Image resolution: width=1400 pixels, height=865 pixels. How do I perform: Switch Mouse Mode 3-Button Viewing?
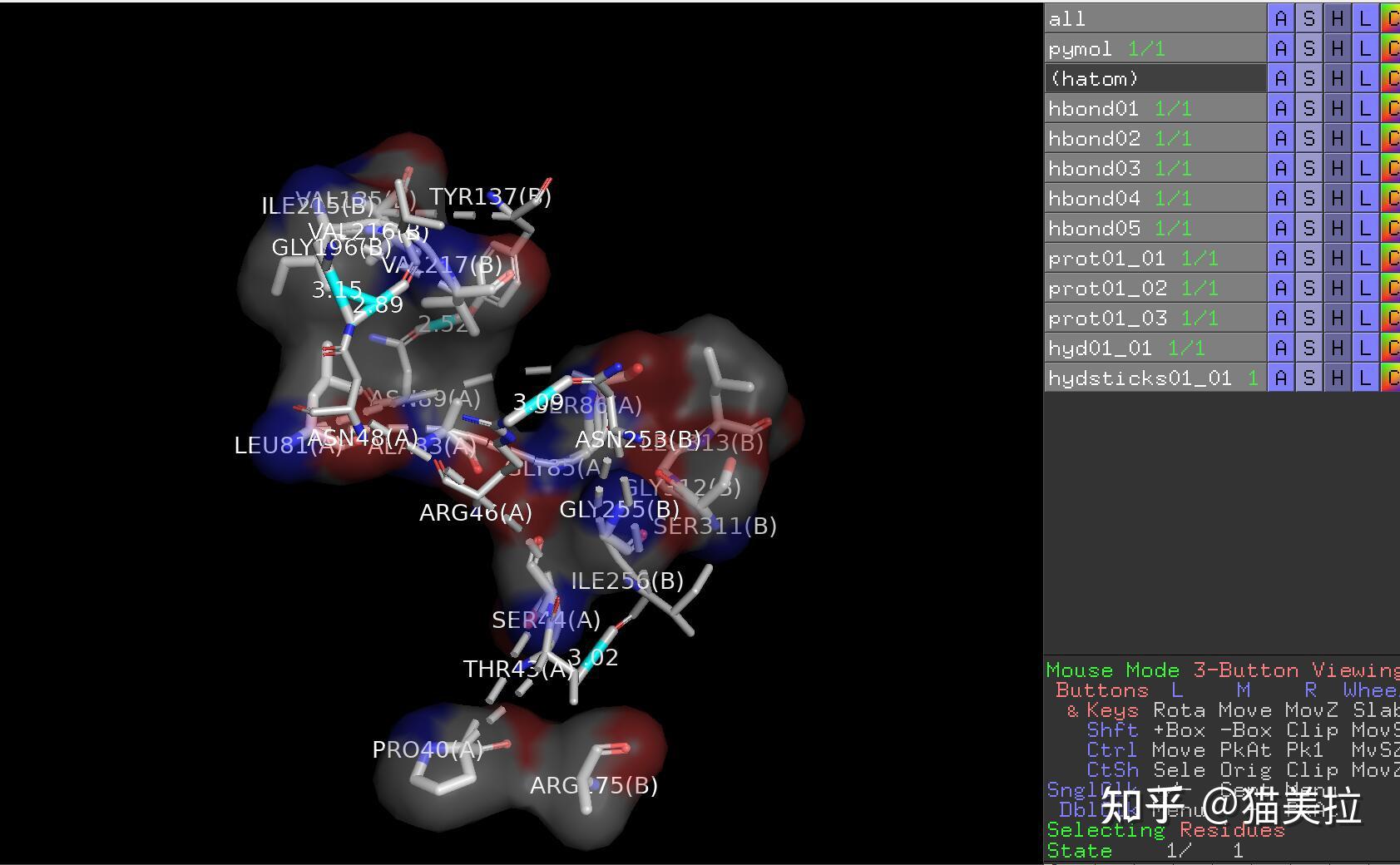coord(1223,670)
